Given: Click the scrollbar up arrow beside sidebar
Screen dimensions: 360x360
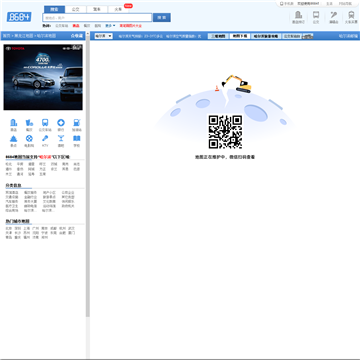Looking at the screenshot, I should pyautogui.click(x=88, y=33).
